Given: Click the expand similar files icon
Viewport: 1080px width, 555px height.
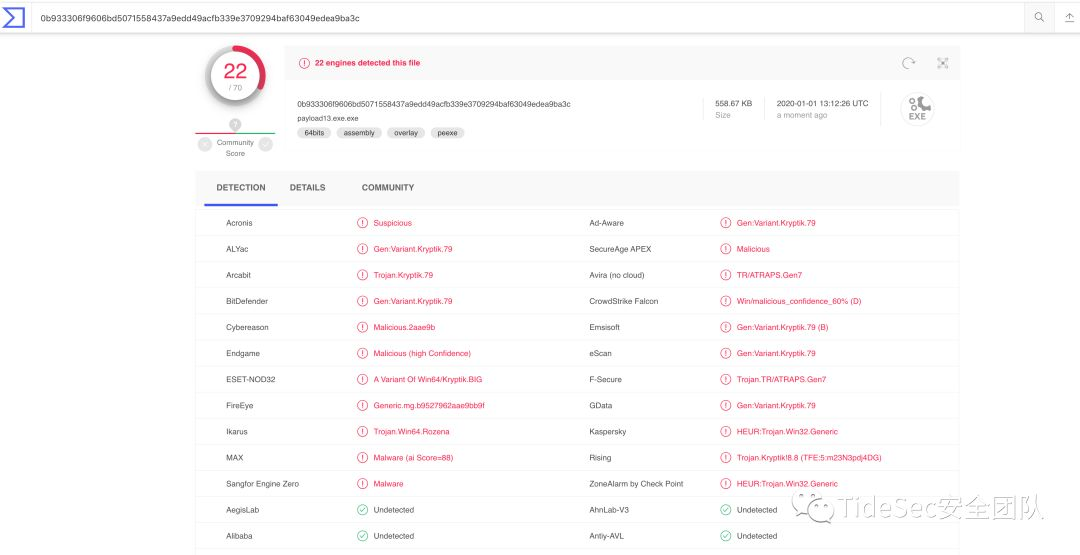Looking at the screenshot, I should [942, 63].
